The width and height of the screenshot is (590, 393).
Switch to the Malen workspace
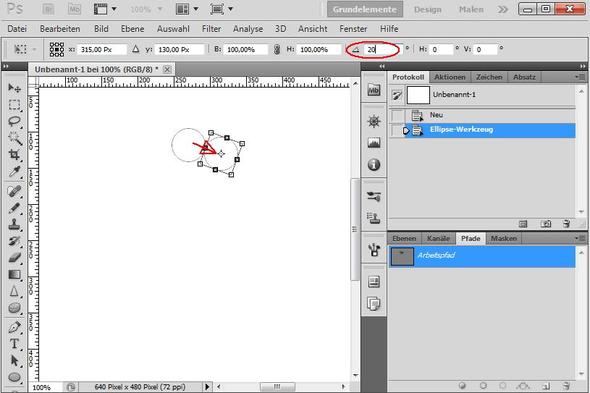click(471, 9)
